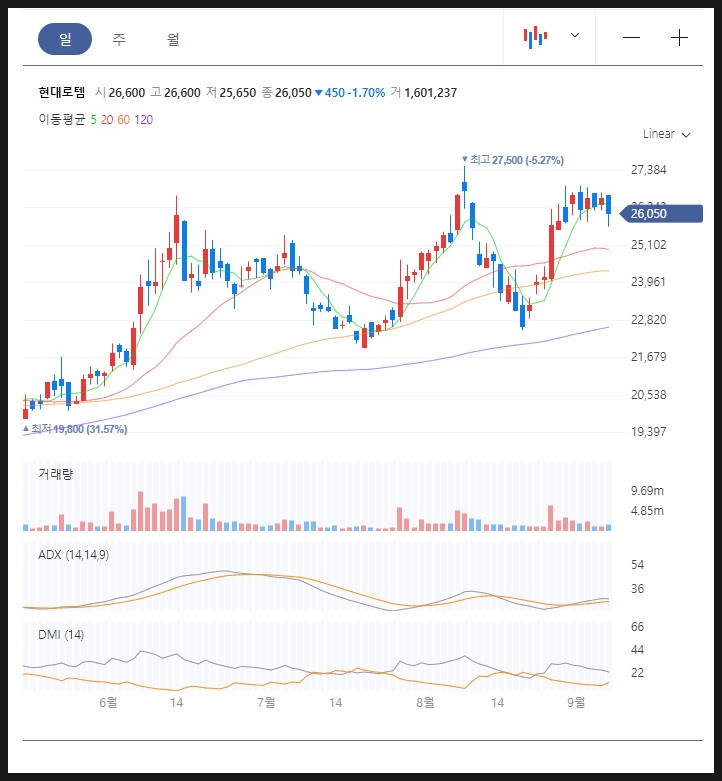Click the 6월 date axis label
Screen dimensions: 722x781
pos(108,702)
